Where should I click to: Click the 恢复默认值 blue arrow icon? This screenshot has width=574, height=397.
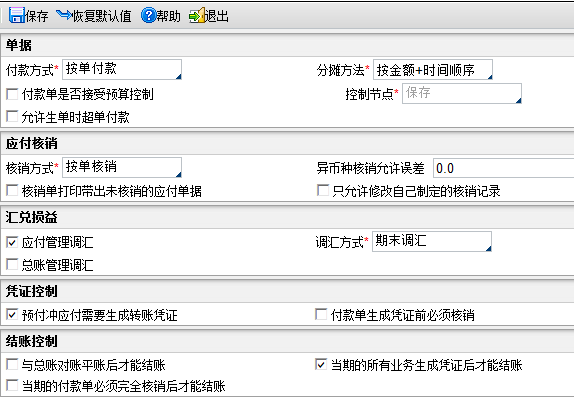coord(64,15)
